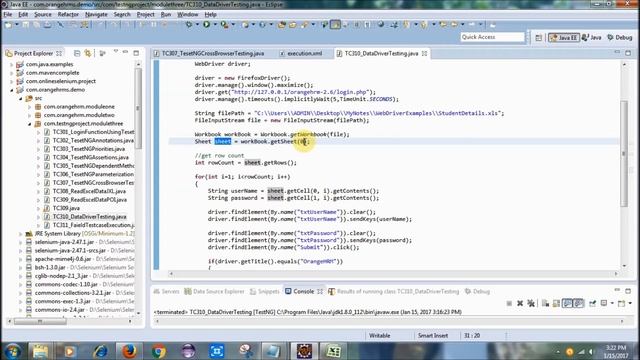Open the Servers view tab
The image size is (640, 360).
pyautogui.click(x=166, y=291)
